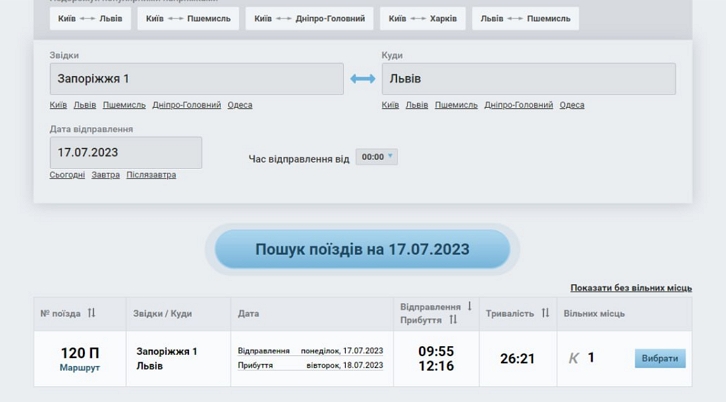Select popular route Київ — Дніпро-Головний
The width and height of the screenshot is (726, 402).
[x=309, y=19]
